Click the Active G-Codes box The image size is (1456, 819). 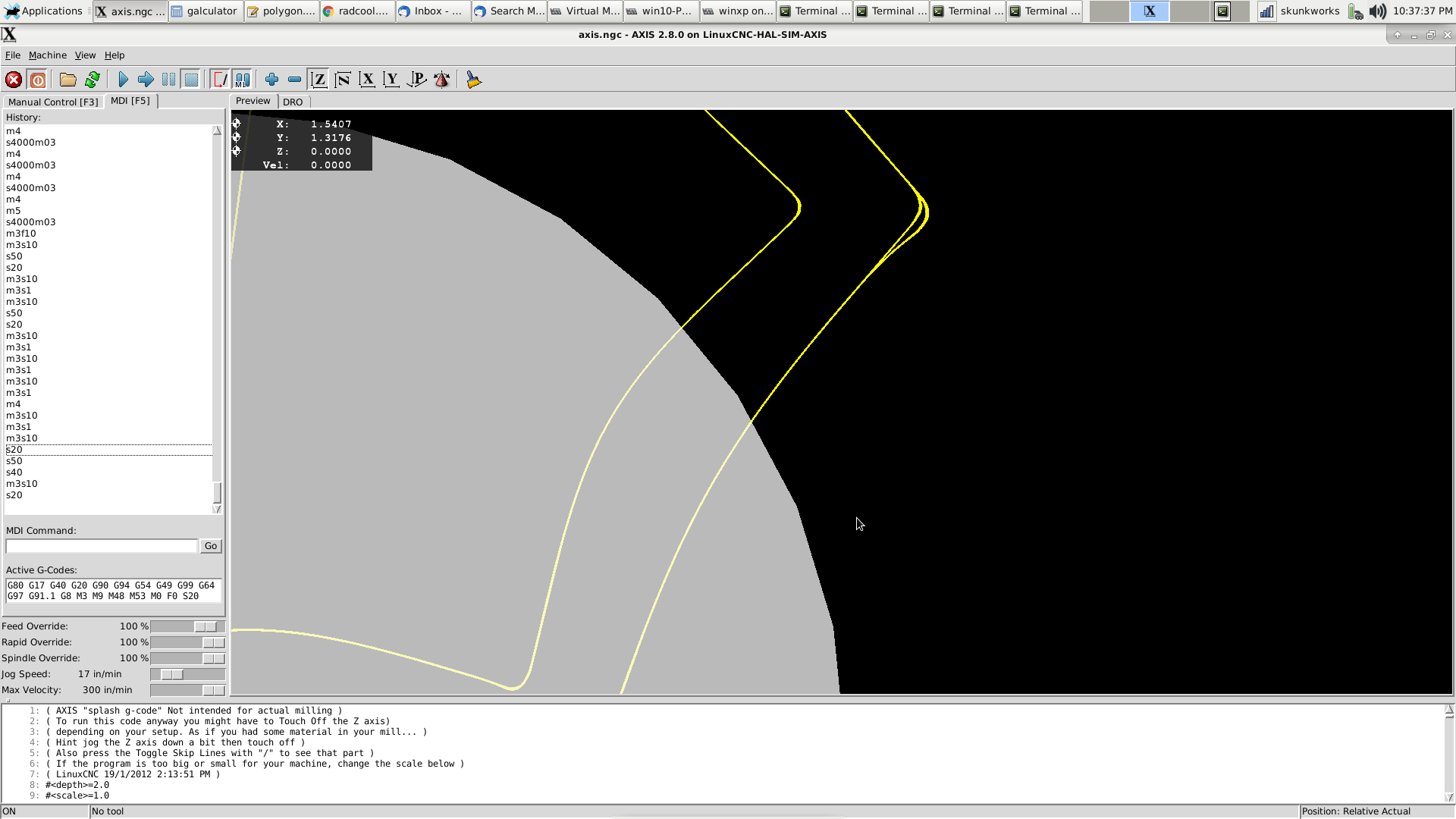(x=113, y=591)
